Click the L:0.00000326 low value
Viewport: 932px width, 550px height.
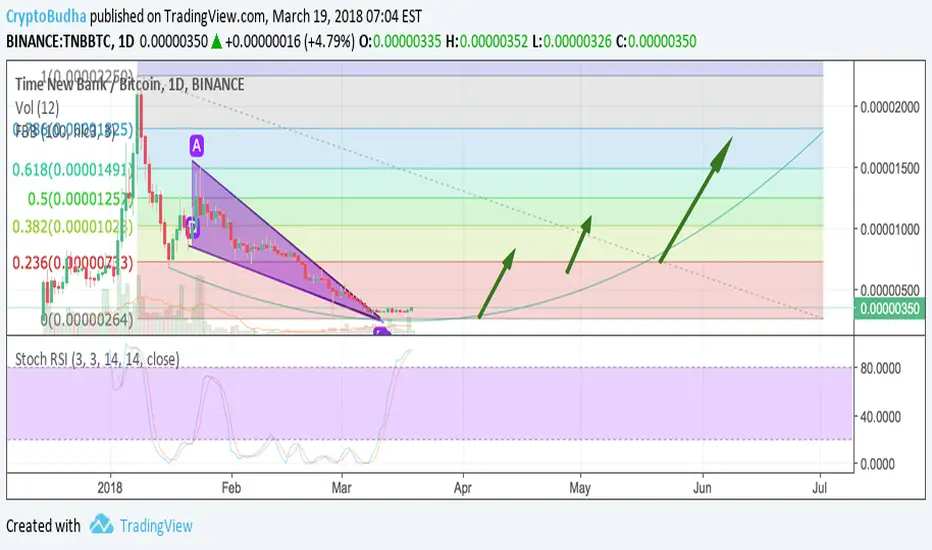(x=572, y=42)
